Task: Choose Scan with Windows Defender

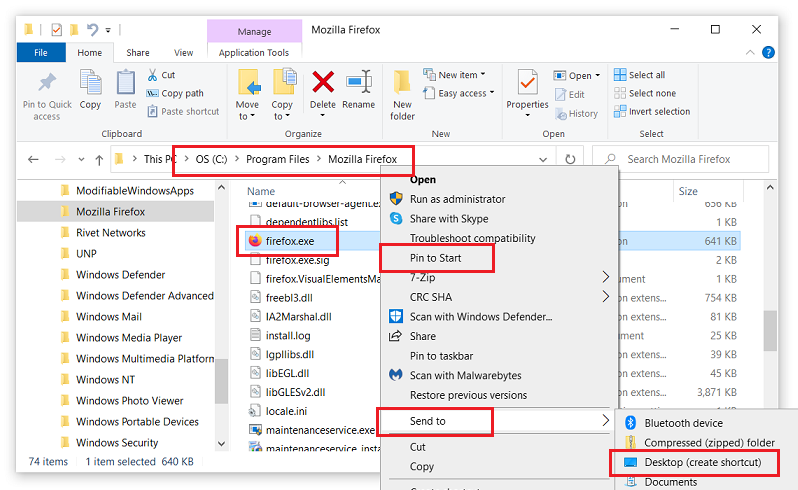Action: coord(481,316)
